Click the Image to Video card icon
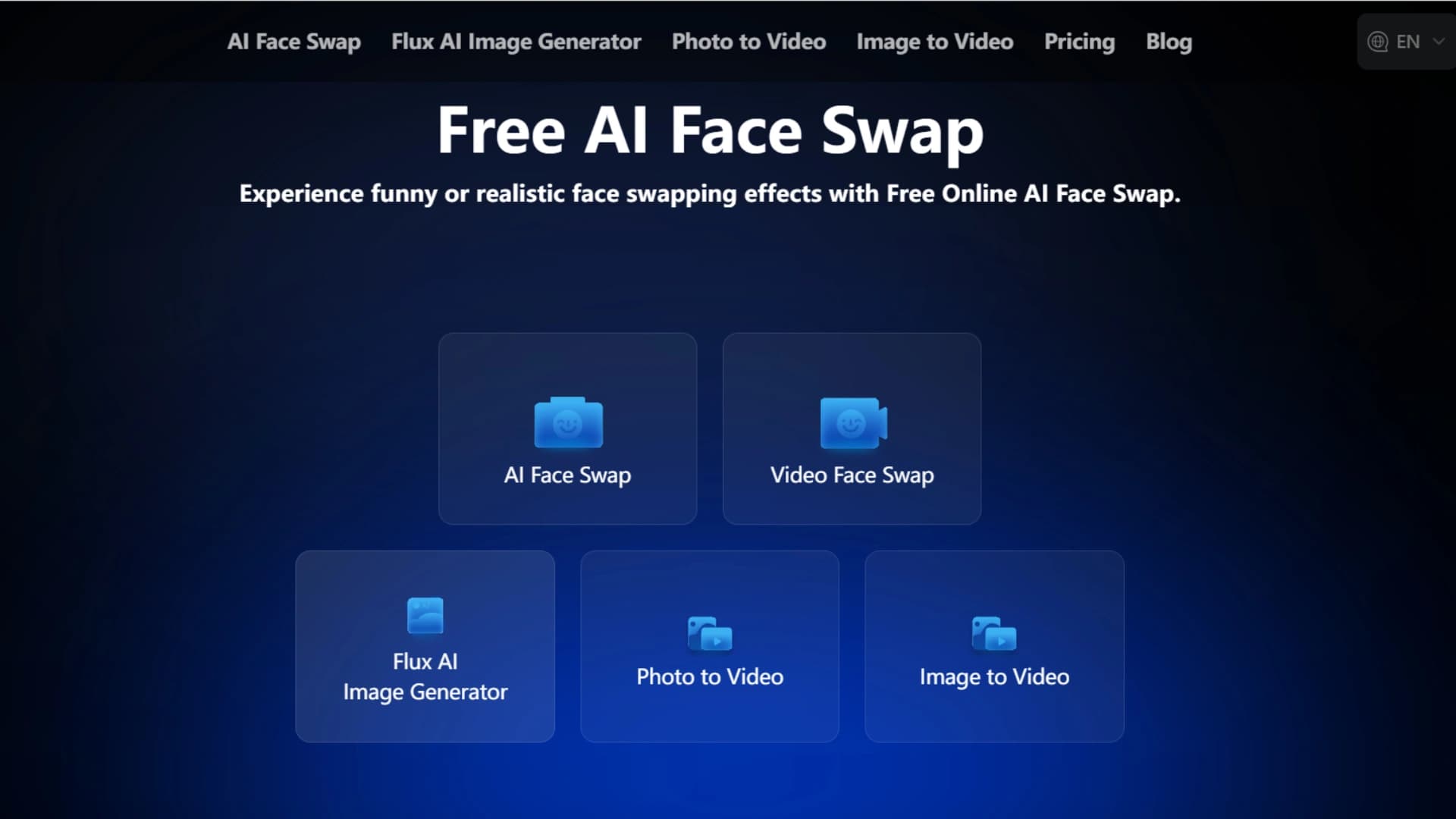Screen dimensions: 1456x819 pyautogui.click(x=994, y=633)
